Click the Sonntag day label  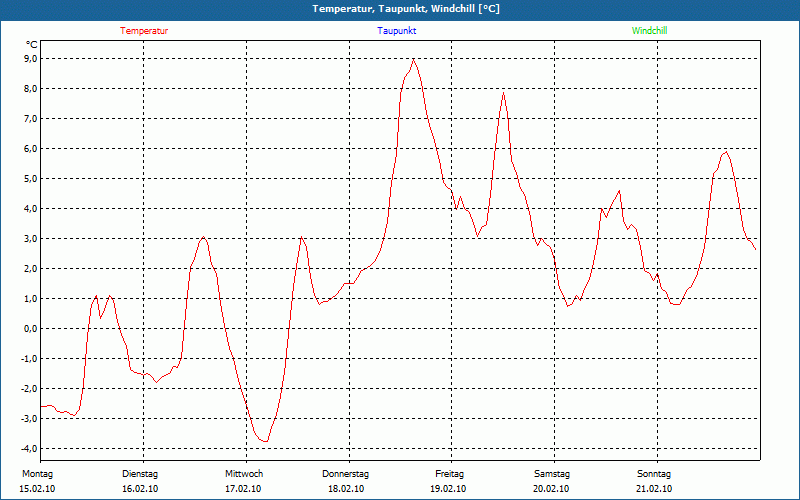click(x=654, y=474)
